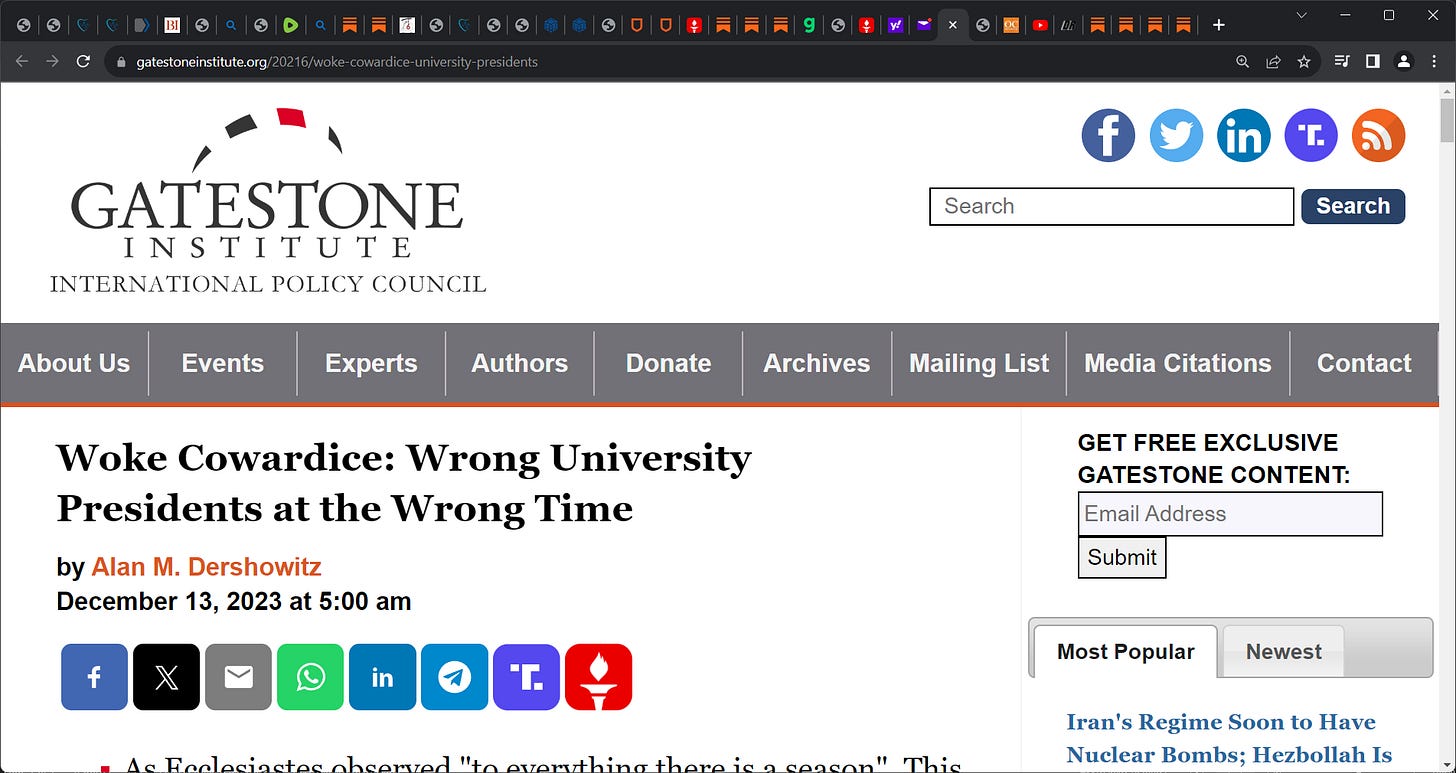
Task: Switch to the purple Yahoo tab
Action: point(895,25)
